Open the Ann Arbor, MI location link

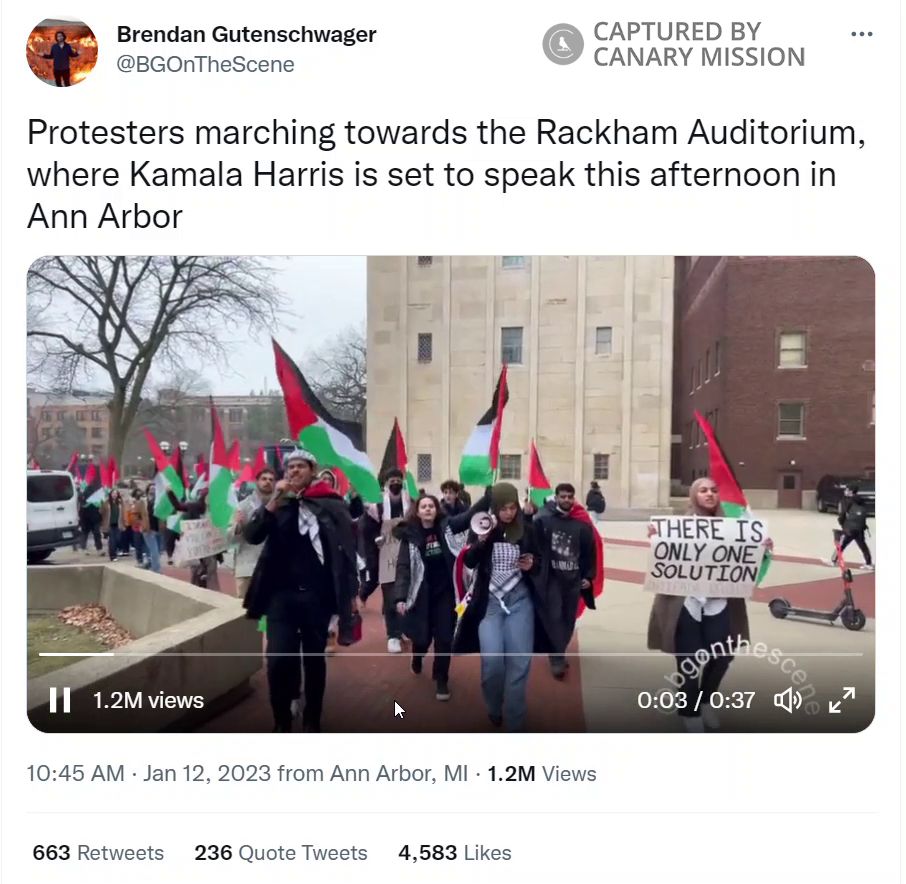399,773
